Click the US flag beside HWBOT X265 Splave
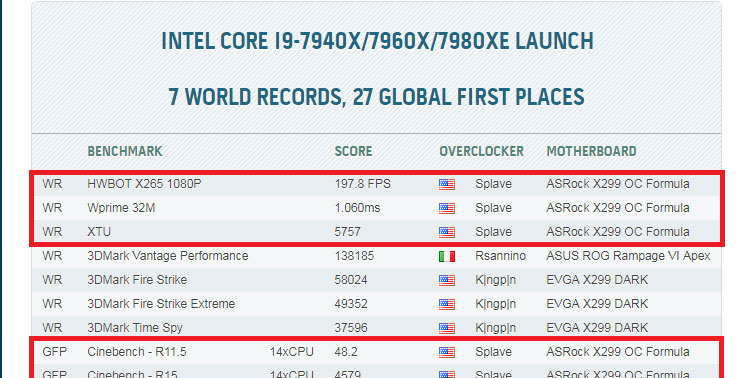Screen dimensions: 755x378 pyautogui.click(x=446, y=184)
